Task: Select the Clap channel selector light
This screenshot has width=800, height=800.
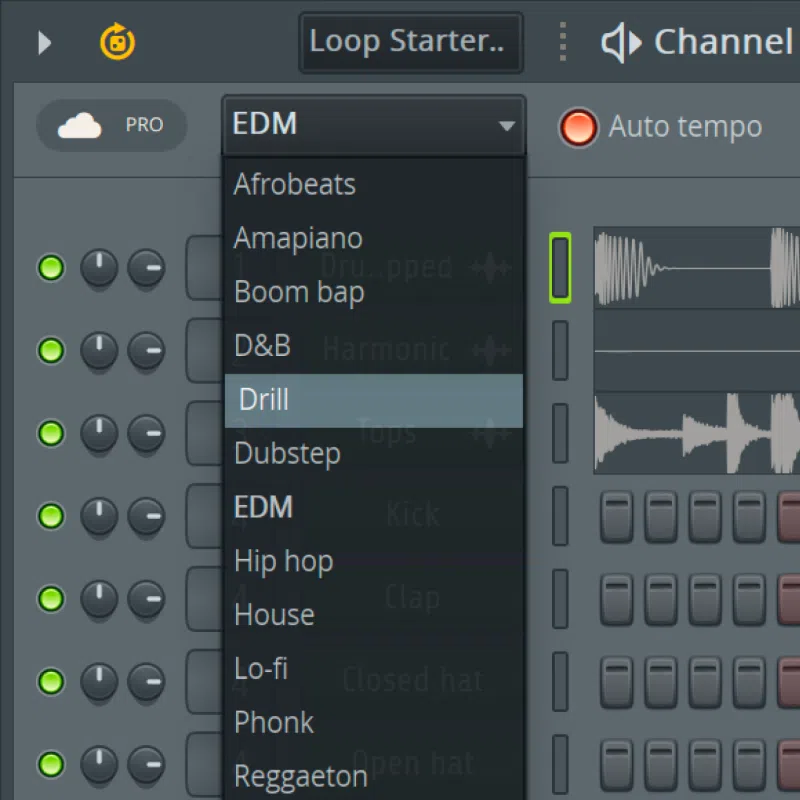Action: click(x=560, y=598)
